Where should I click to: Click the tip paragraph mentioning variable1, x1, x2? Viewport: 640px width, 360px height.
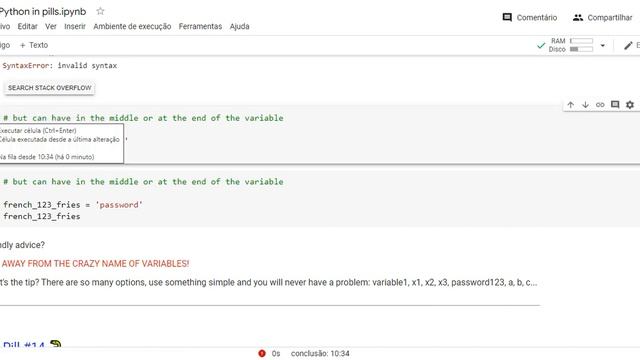[x=269, y=282]
